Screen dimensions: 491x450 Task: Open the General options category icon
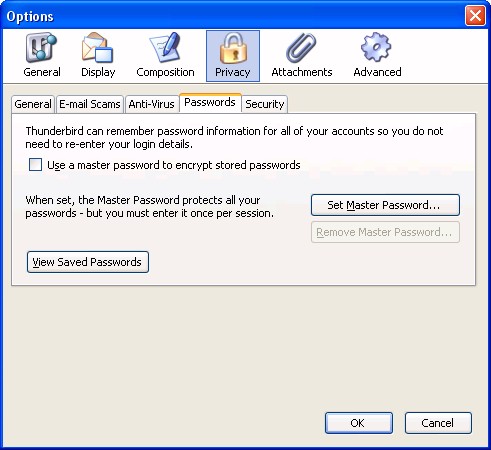click(42, 48)
